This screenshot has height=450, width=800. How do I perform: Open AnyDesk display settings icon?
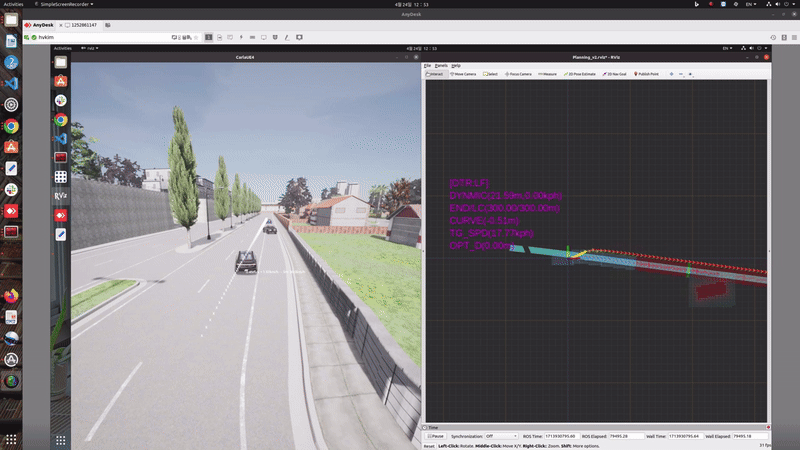pos(264,37)
